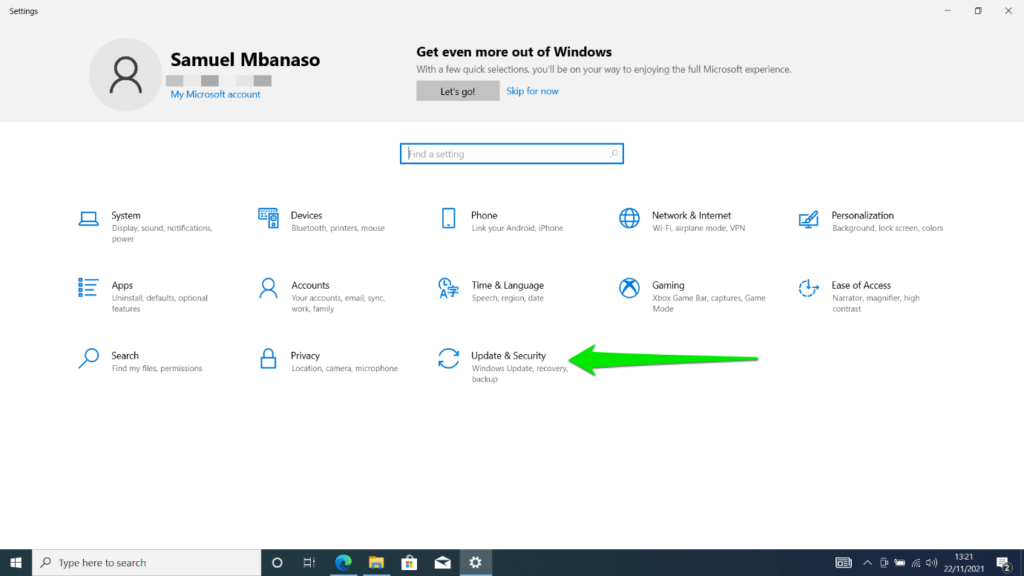Open Ease of Access settings
Screen dimensions: 1024x576
tap(860, 291)
